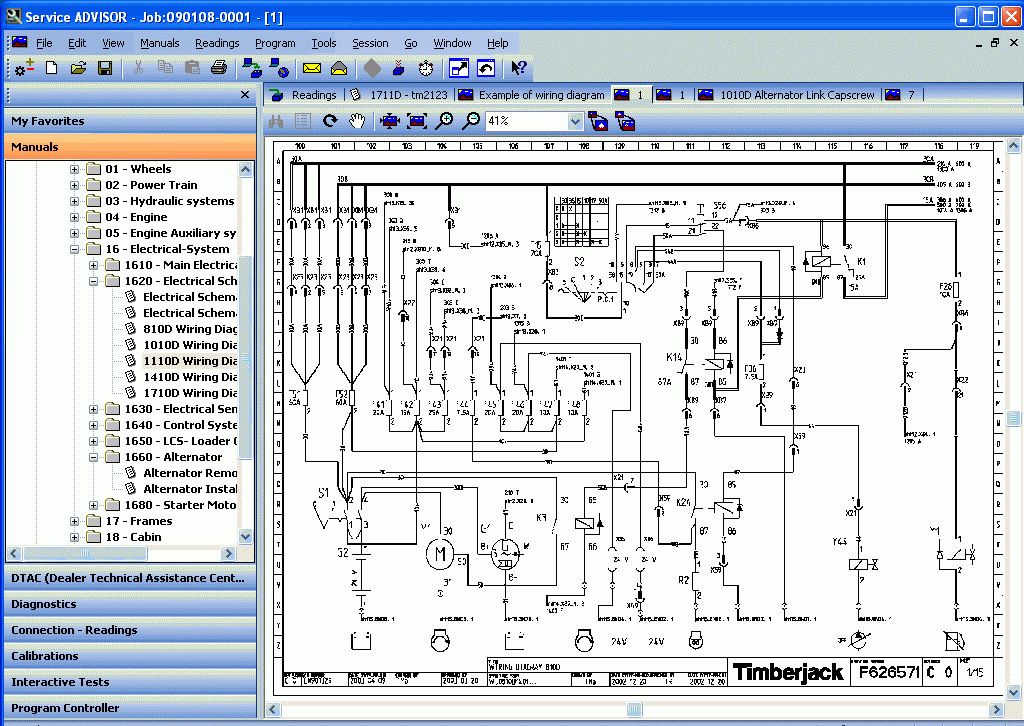The width and height of the screenshot is (1024, 726).
Task: Click the red arrows download-to-box icon
Action: pyautogui.click(x=398, y=68)
